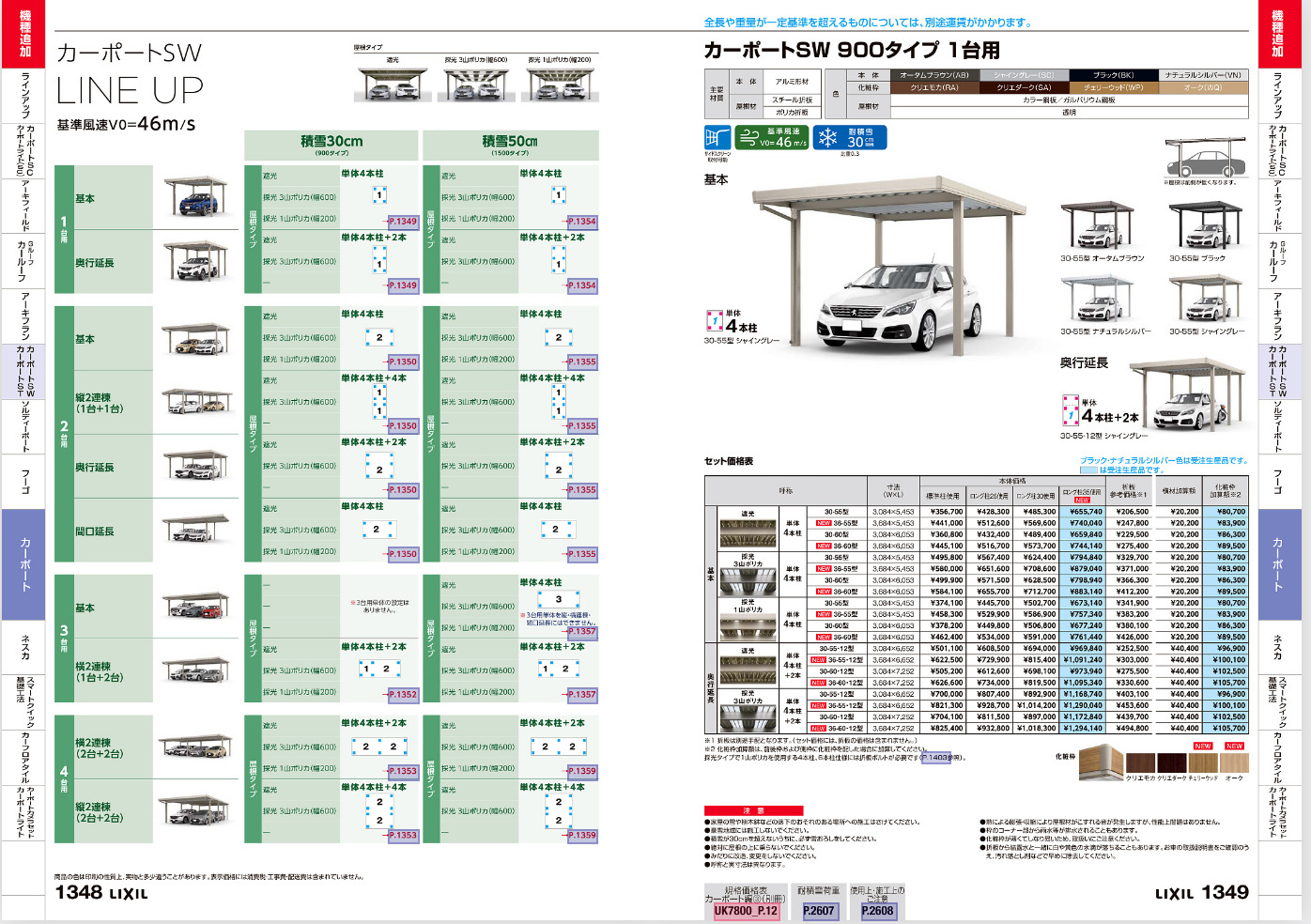The image size is (1311, 924).
Task: Click the 採光 1山ポリカ(幅200) roof sample
Action: 562,84
